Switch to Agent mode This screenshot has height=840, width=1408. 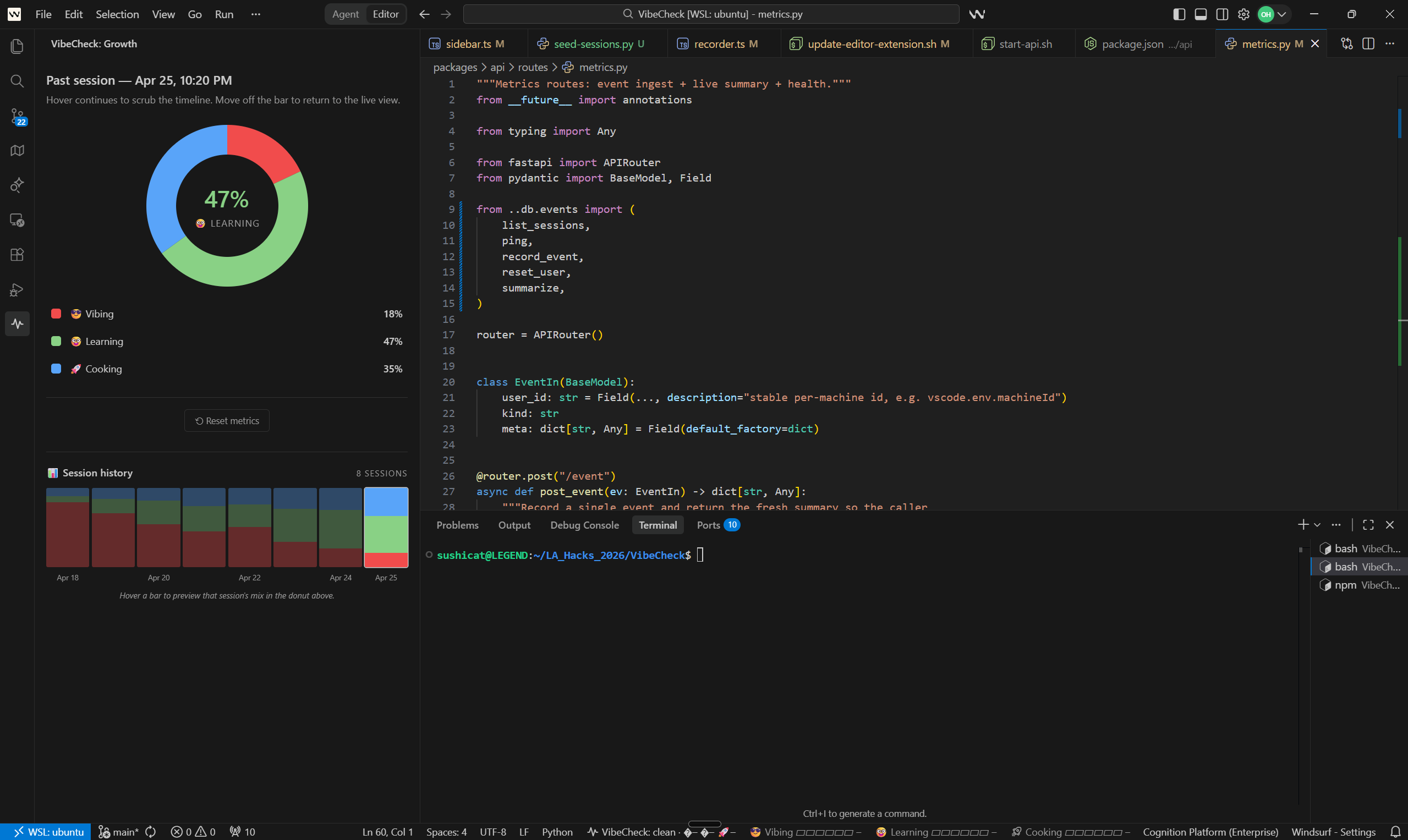(346, 14)
